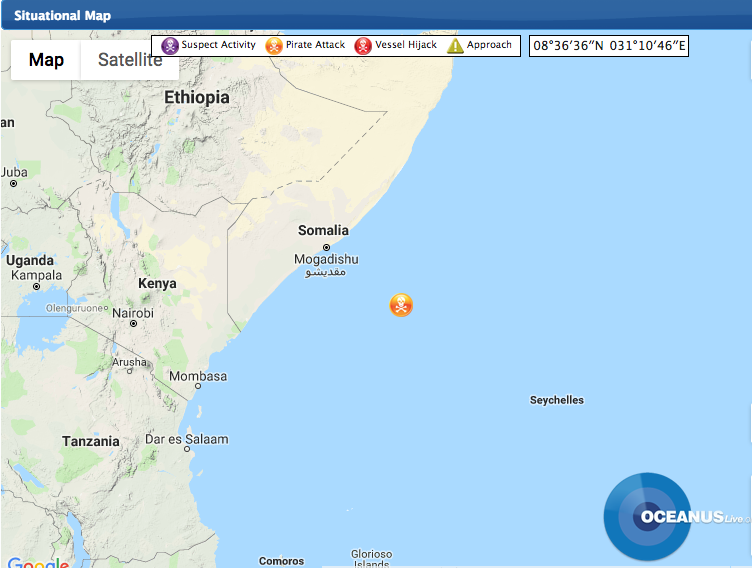Image resolution: width=752 pixels, height=568 pixels.
Task: Click the Vessel Hijack legend text
Action: 406,45
